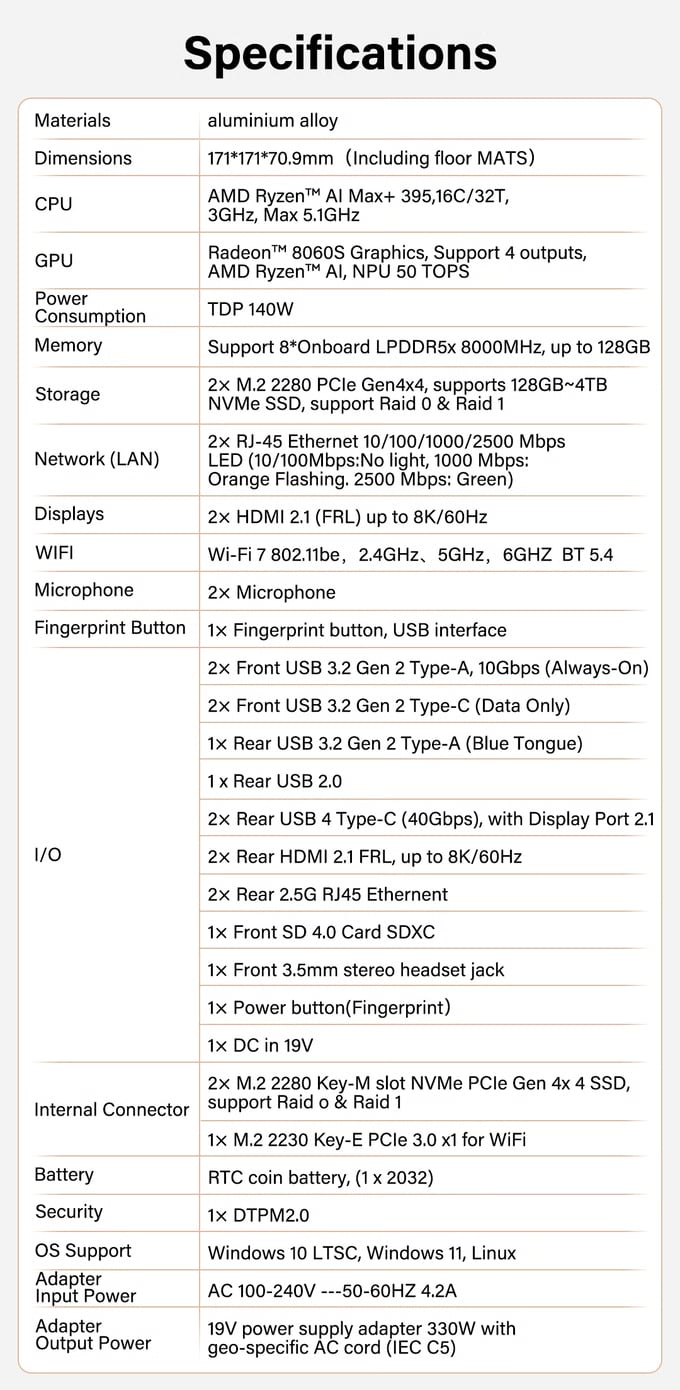Select the Front SD 4.0 Card SDXC entry
Screen dimensions: 680x1390
point(321,932)
